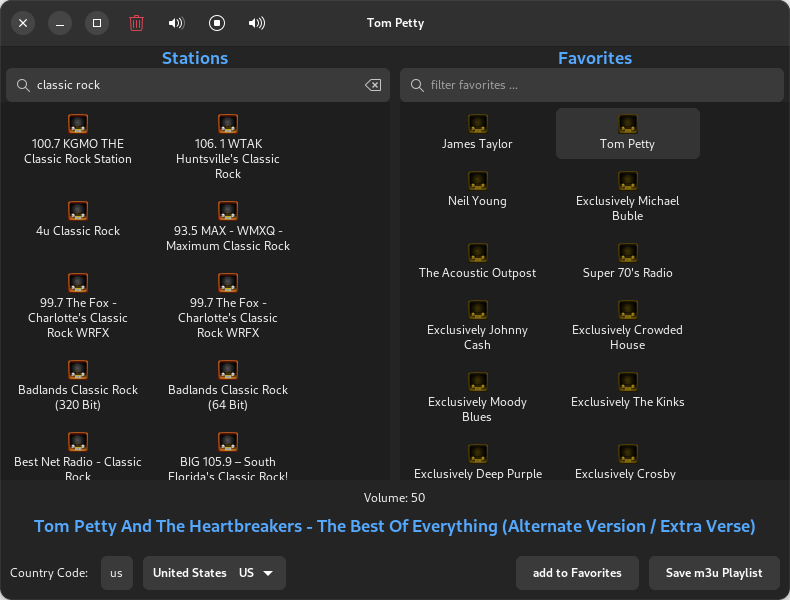Choose Badlands Classic Rock (64 Bit)
The height and width of the screenshot is (600, 790).
point(228,386)
